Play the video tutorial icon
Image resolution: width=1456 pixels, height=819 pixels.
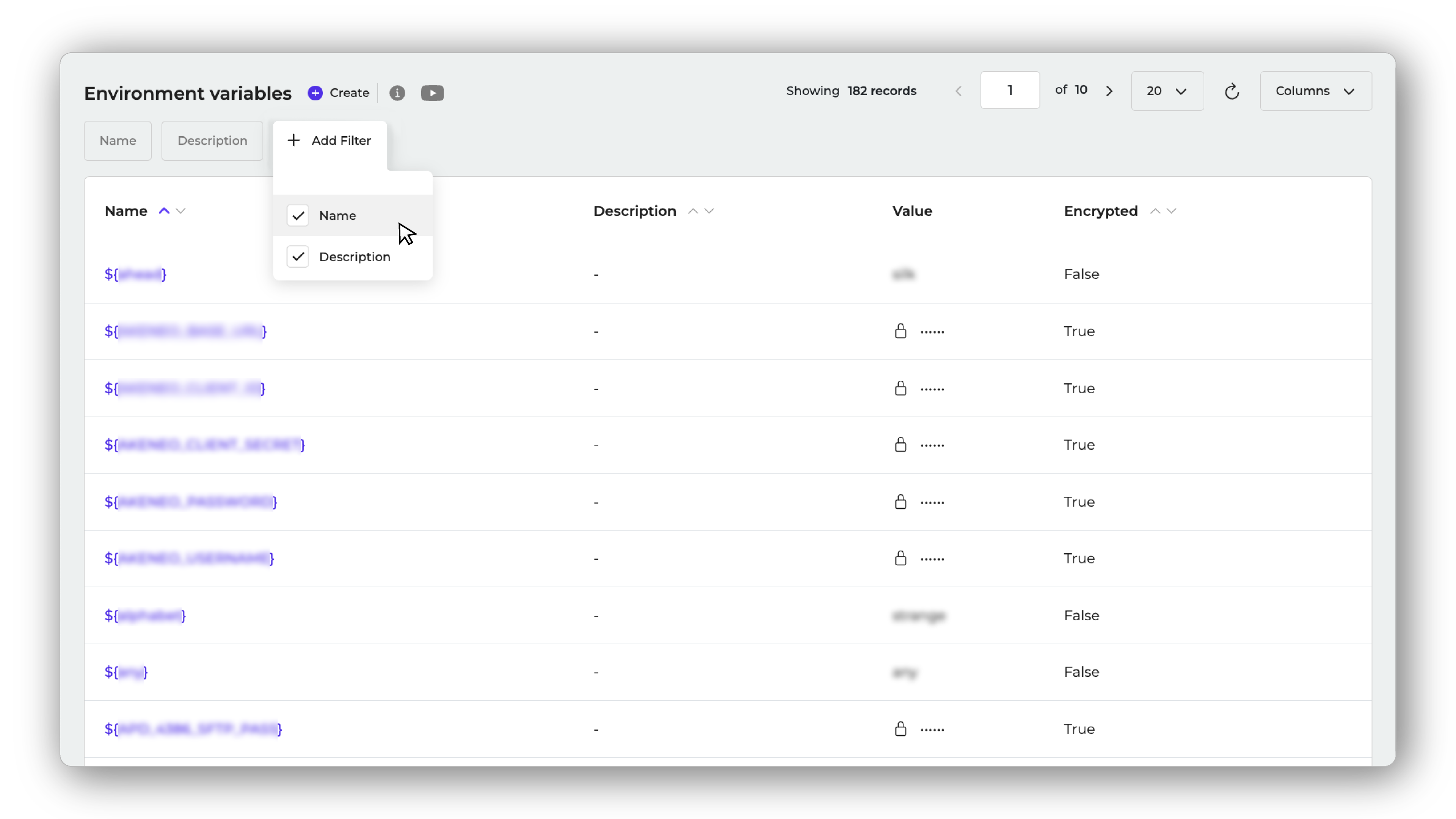pos(432,93)
